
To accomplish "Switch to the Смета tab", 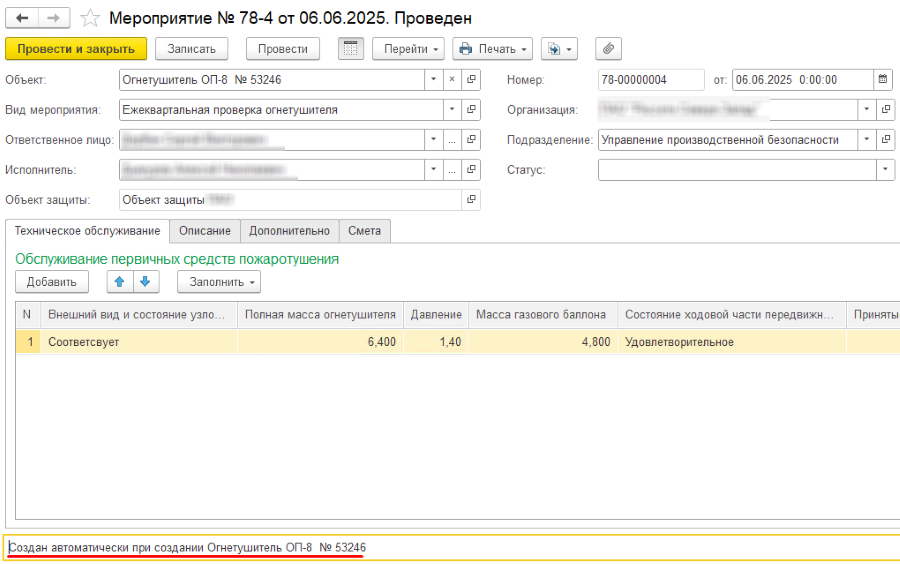I will 364,231.
